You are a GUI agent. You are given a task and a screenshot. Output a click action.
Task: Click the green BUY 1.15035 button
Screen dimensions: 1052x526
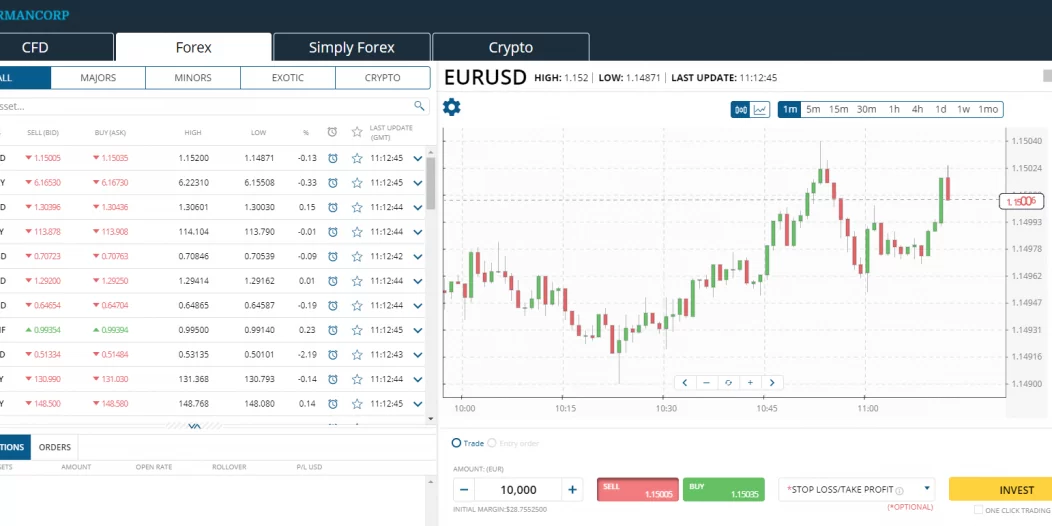[x=724, y=490]
